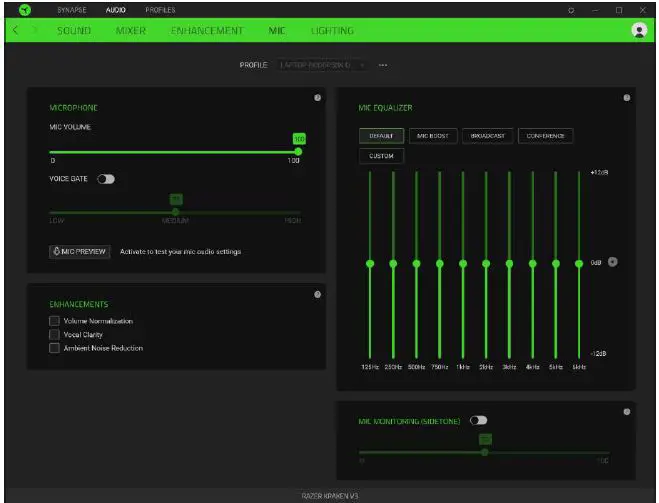Click the Razer logo icon
Image resolution: width=659 pixels, height=503 pixels.
pyautogui.click(x=25, y=10)
